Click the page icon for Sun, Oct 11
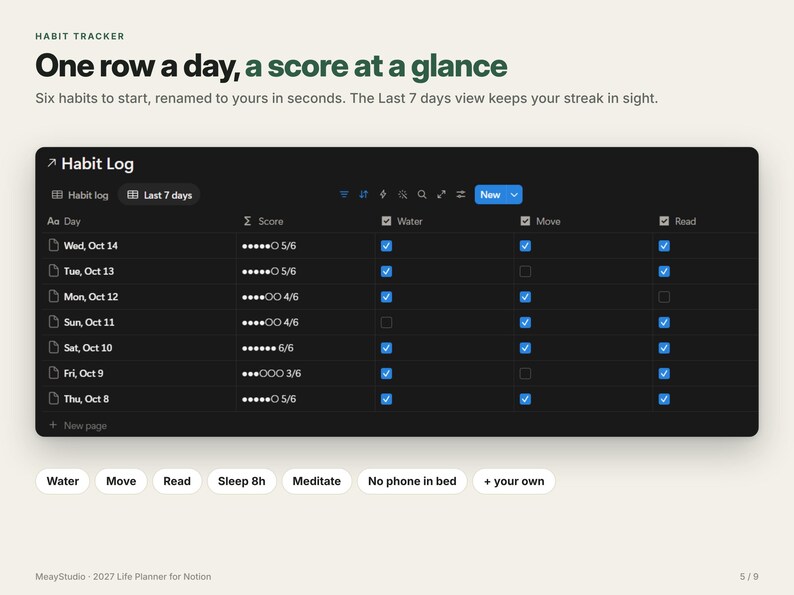Image resolution: width=794 pixels, height=595 pixels. (53, 322)
